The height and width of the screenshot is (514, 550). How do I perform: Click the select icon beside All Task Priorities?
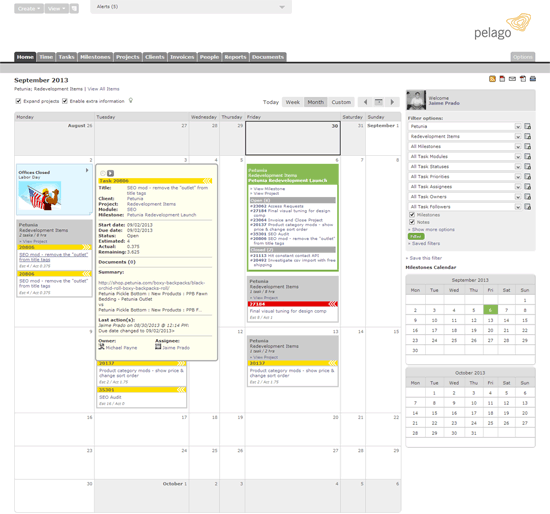coord(527,176)
